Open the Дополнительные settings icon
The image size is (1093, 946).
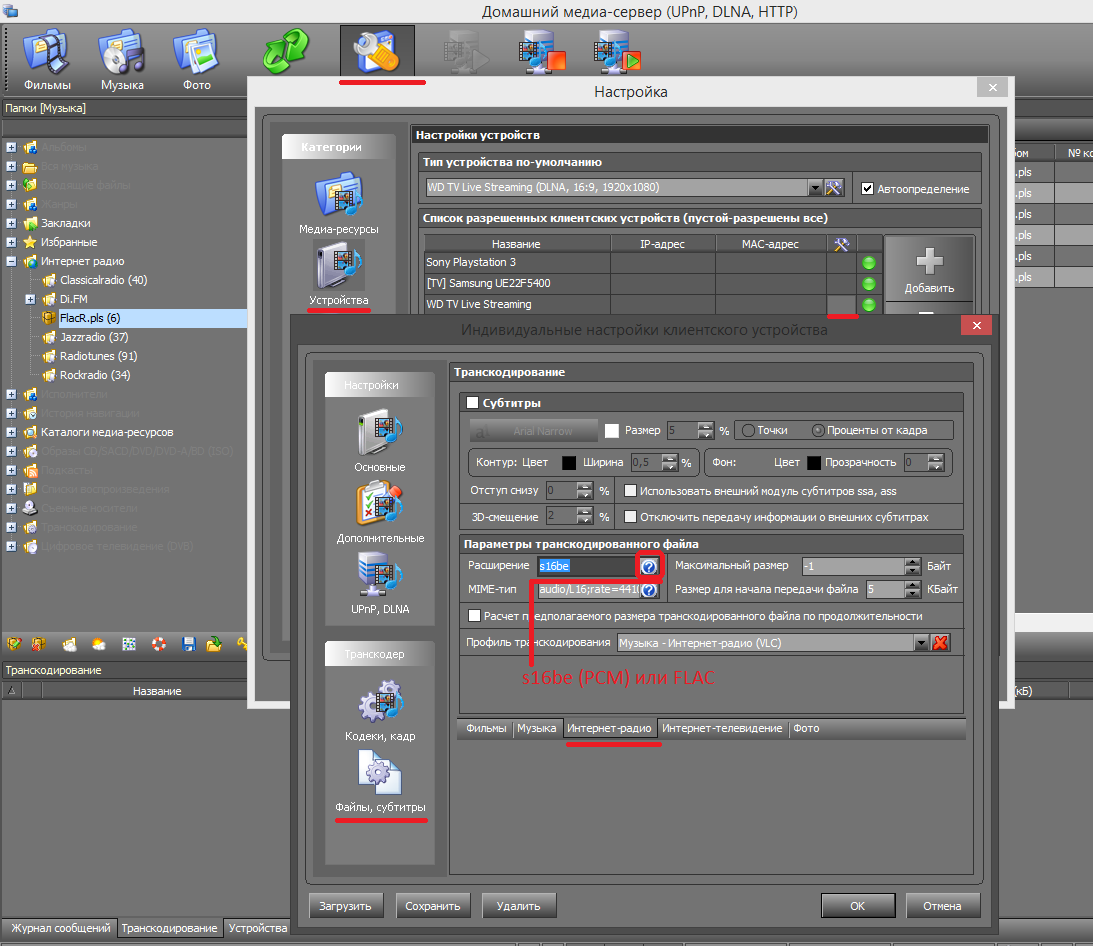tap(379, 510)
